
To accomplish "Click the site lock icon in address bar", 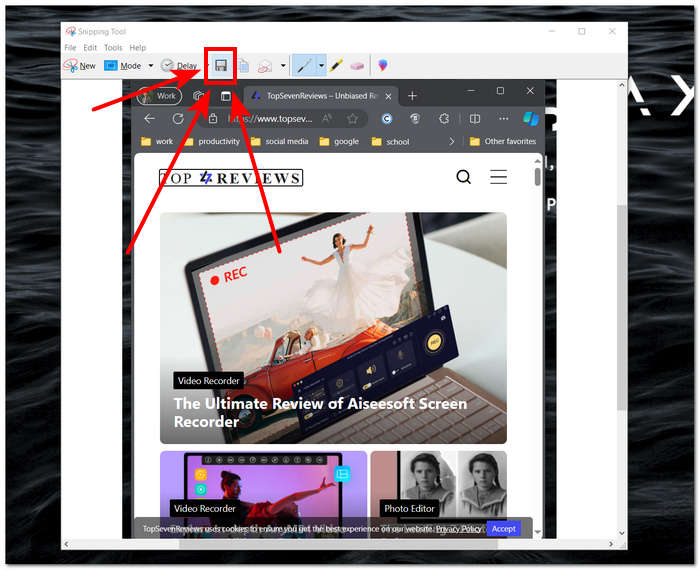I will [x=213, y=119].
